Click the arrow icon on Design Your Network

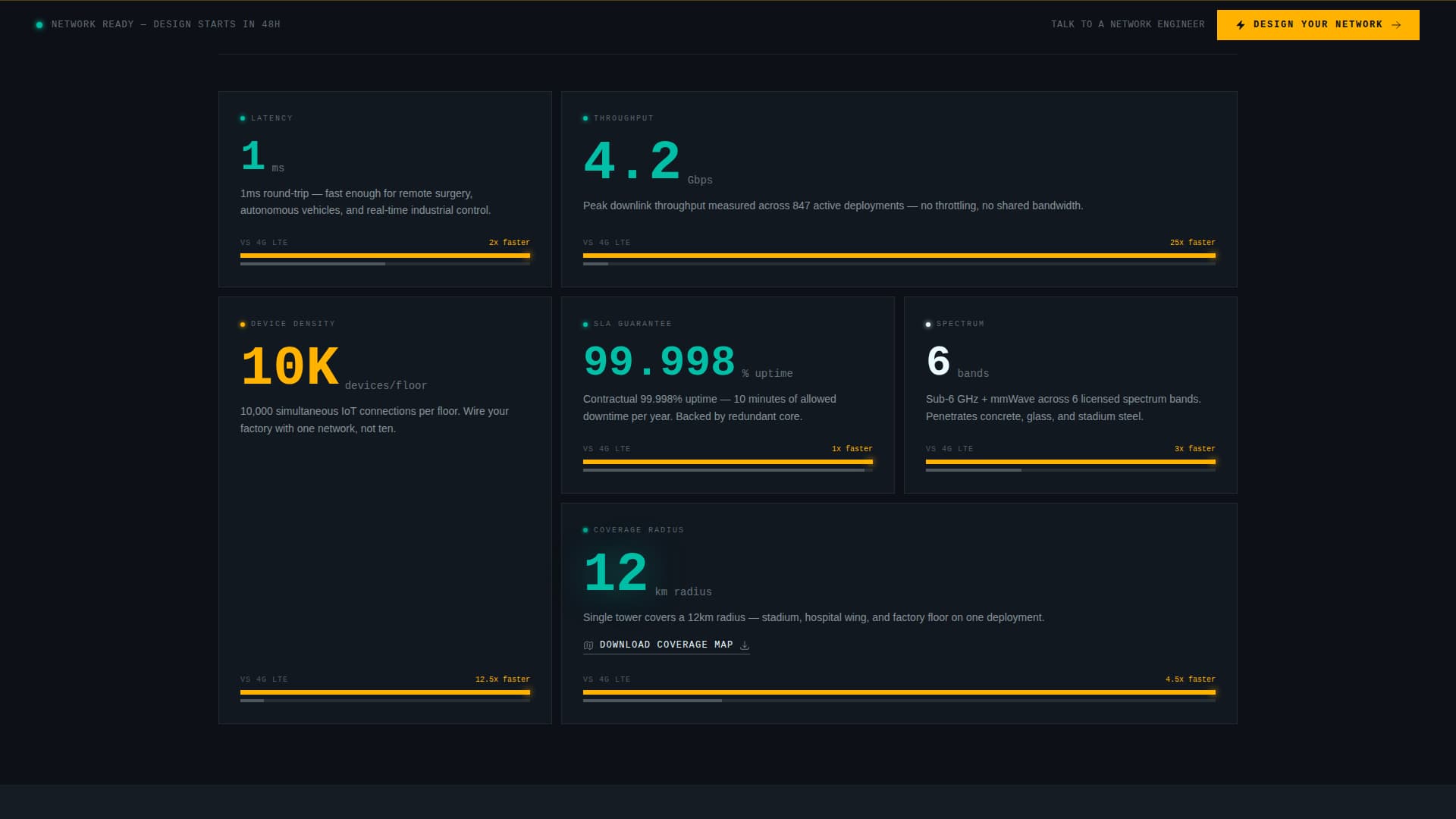click(x=1396, y=25)
